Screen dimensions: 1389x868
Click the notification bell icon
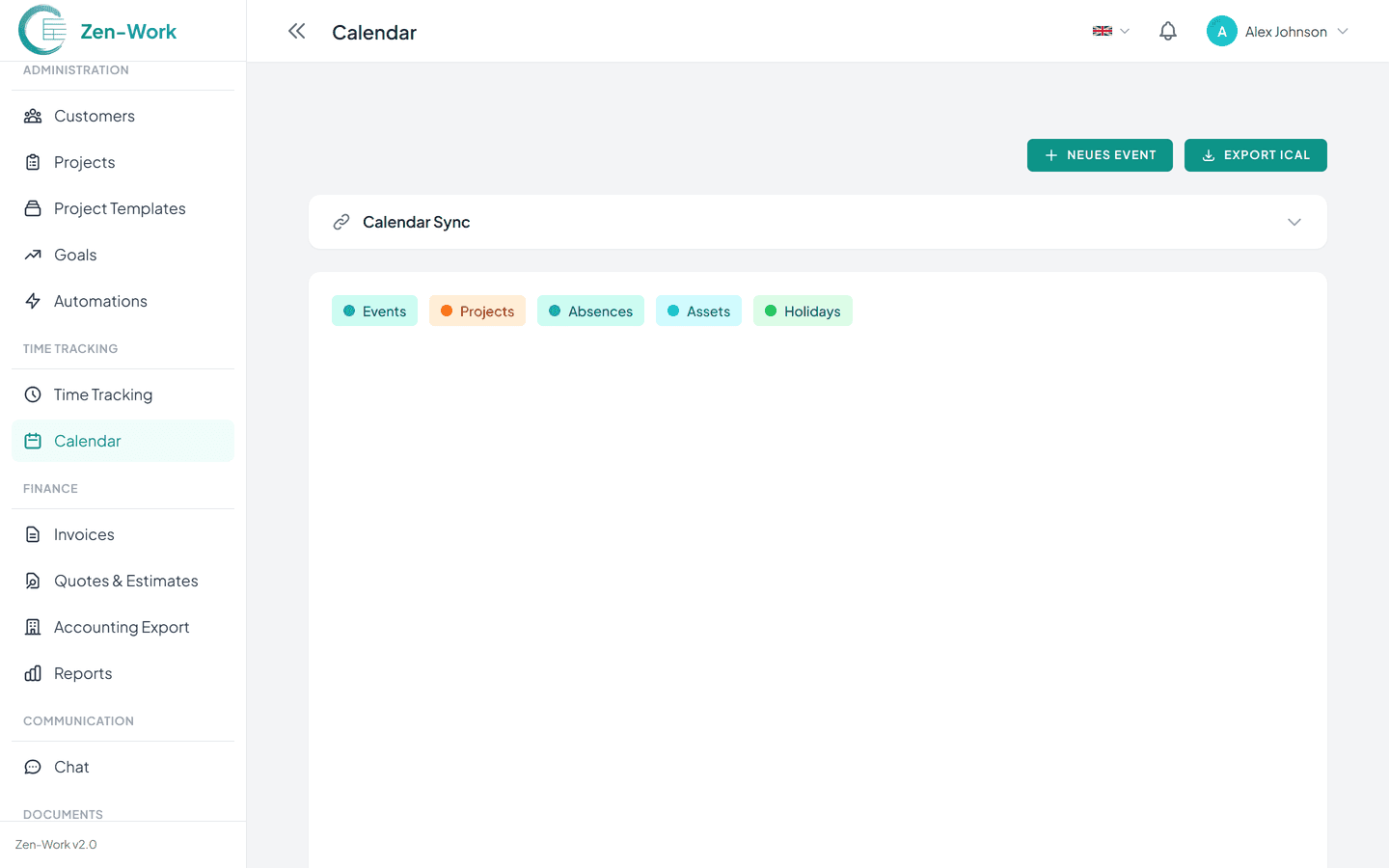pyautogui.click(x=1167, y=30)
